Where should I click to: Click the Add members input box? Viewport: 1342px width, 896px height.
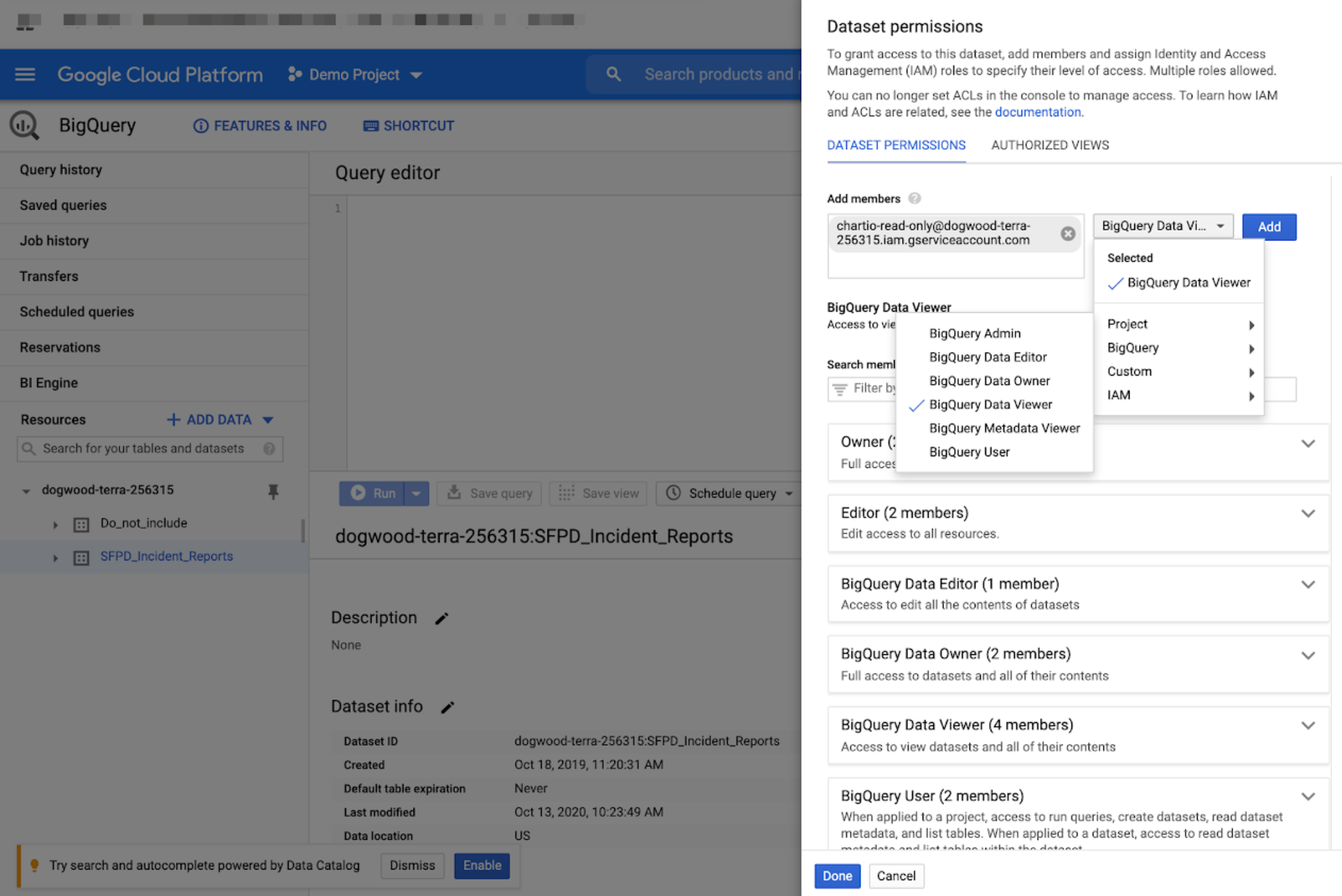point(956,246)
